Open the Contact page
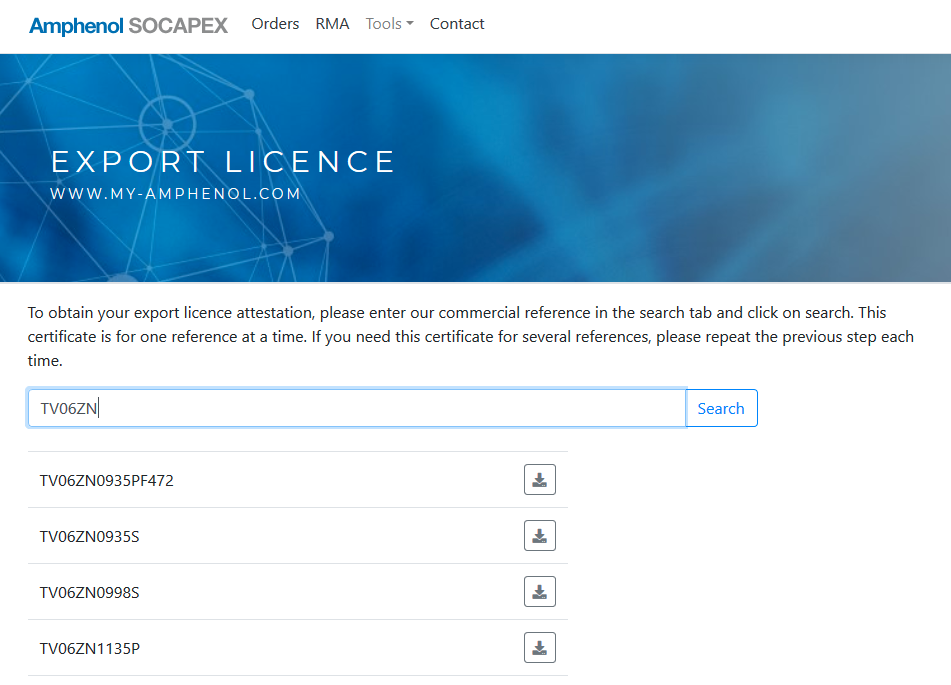Viewport: 951px width, 685px height. [x=457, y=24]
